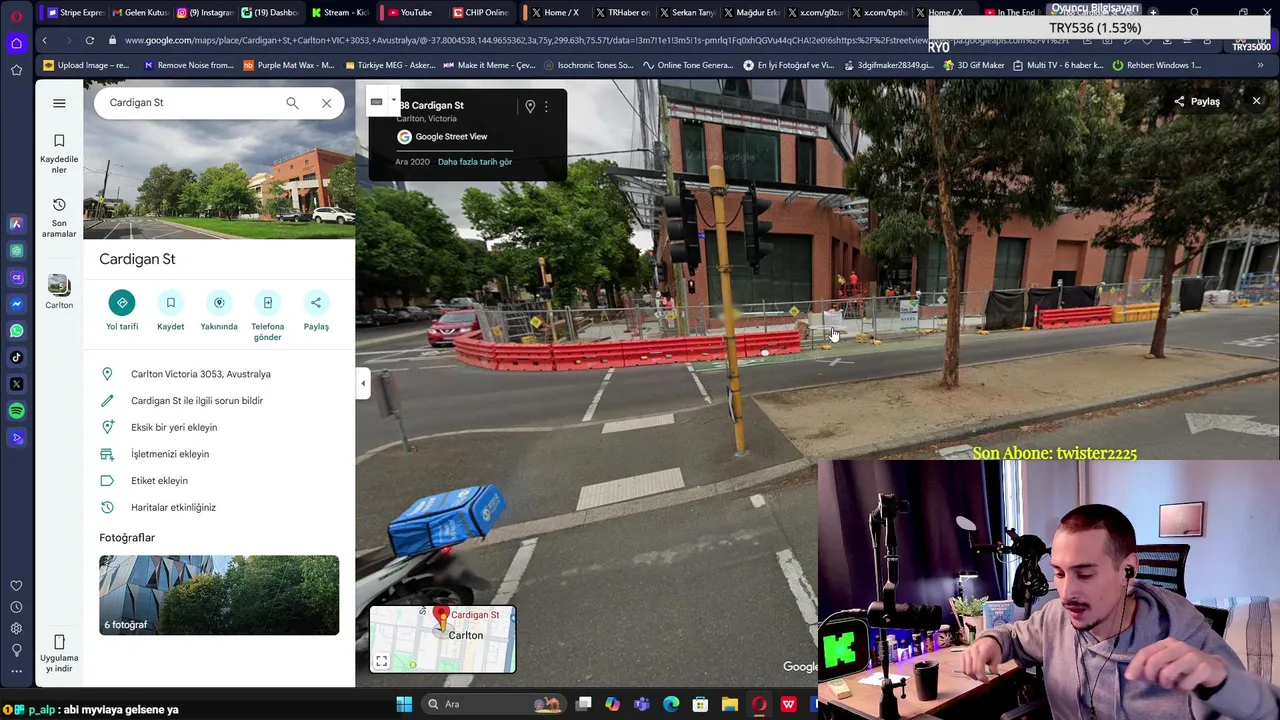Screen dimensions: 1280x720
Task: Open 3D Gif Maker bookmark
Action: 972,65
